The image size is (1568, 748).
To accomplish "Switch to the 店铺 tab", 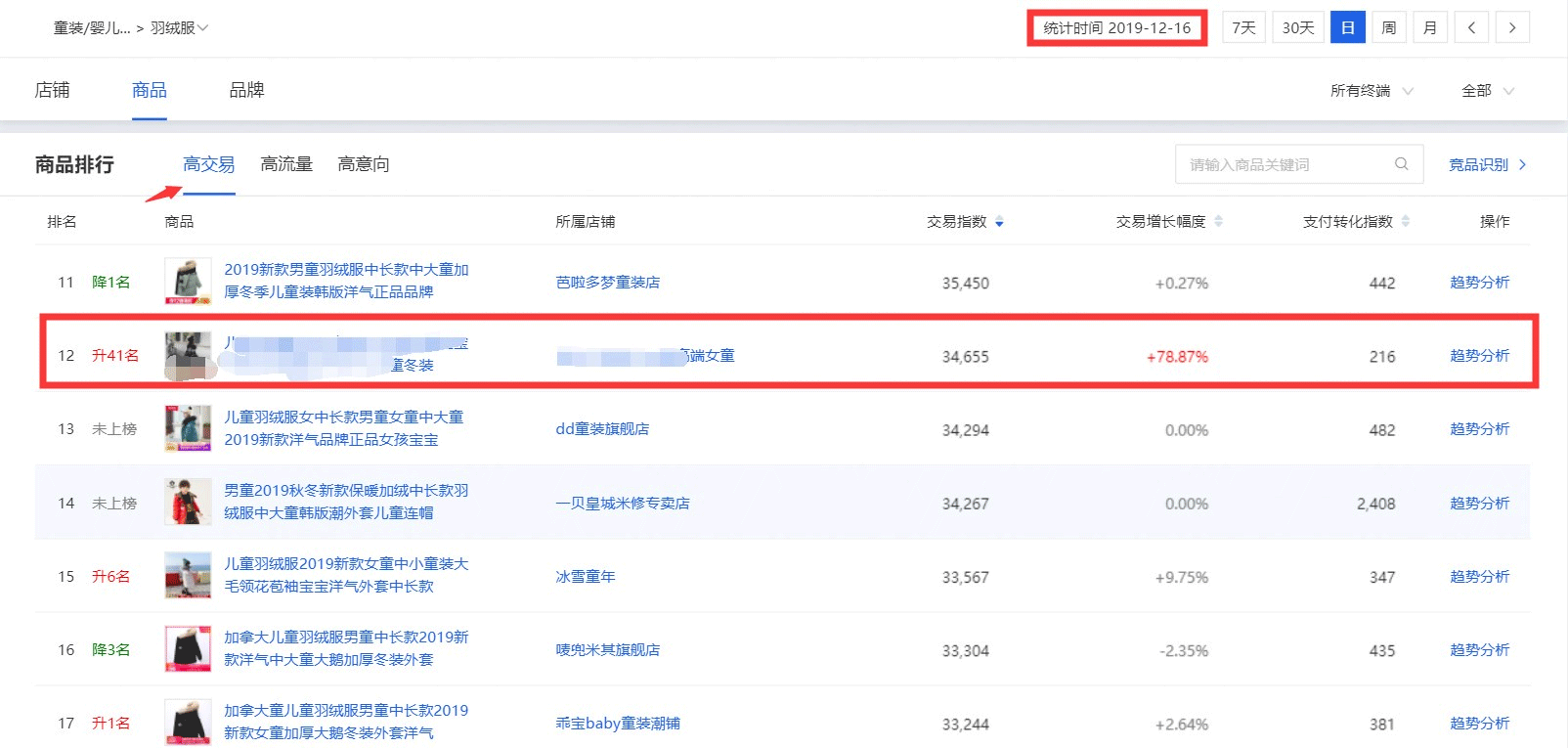I will [52, 90].
